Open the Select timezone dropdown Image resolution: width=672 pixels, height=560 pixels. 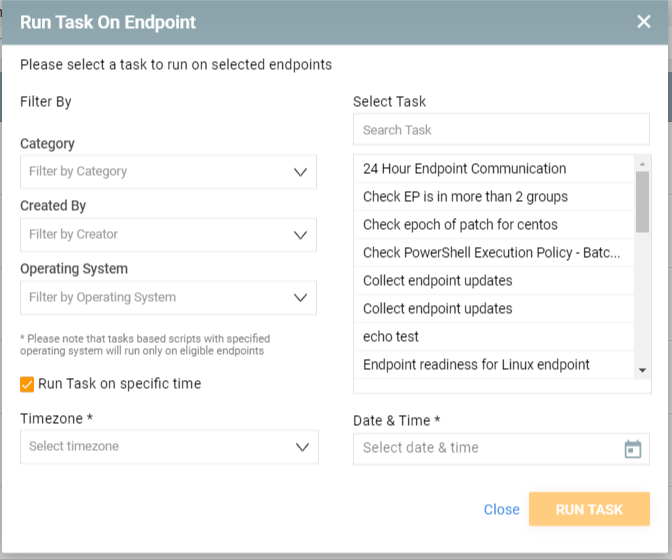pyautogui.click(x=169, y=447)
